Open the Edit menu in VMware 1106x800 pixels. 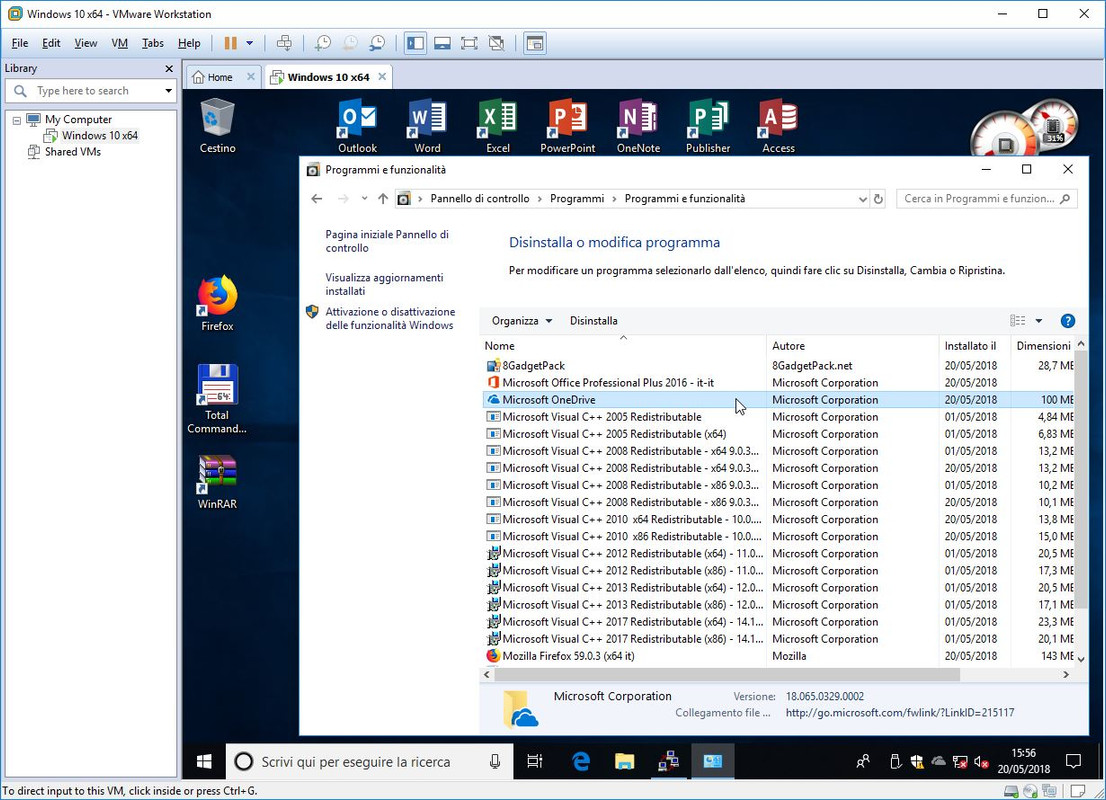point(51,43)
